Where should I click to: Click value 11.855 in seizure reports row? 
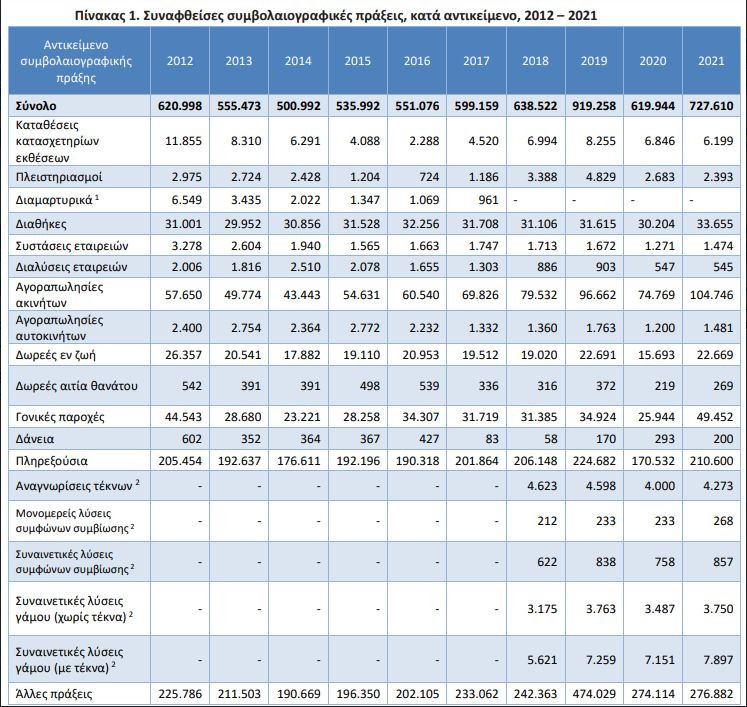click(x=183, y=141)
